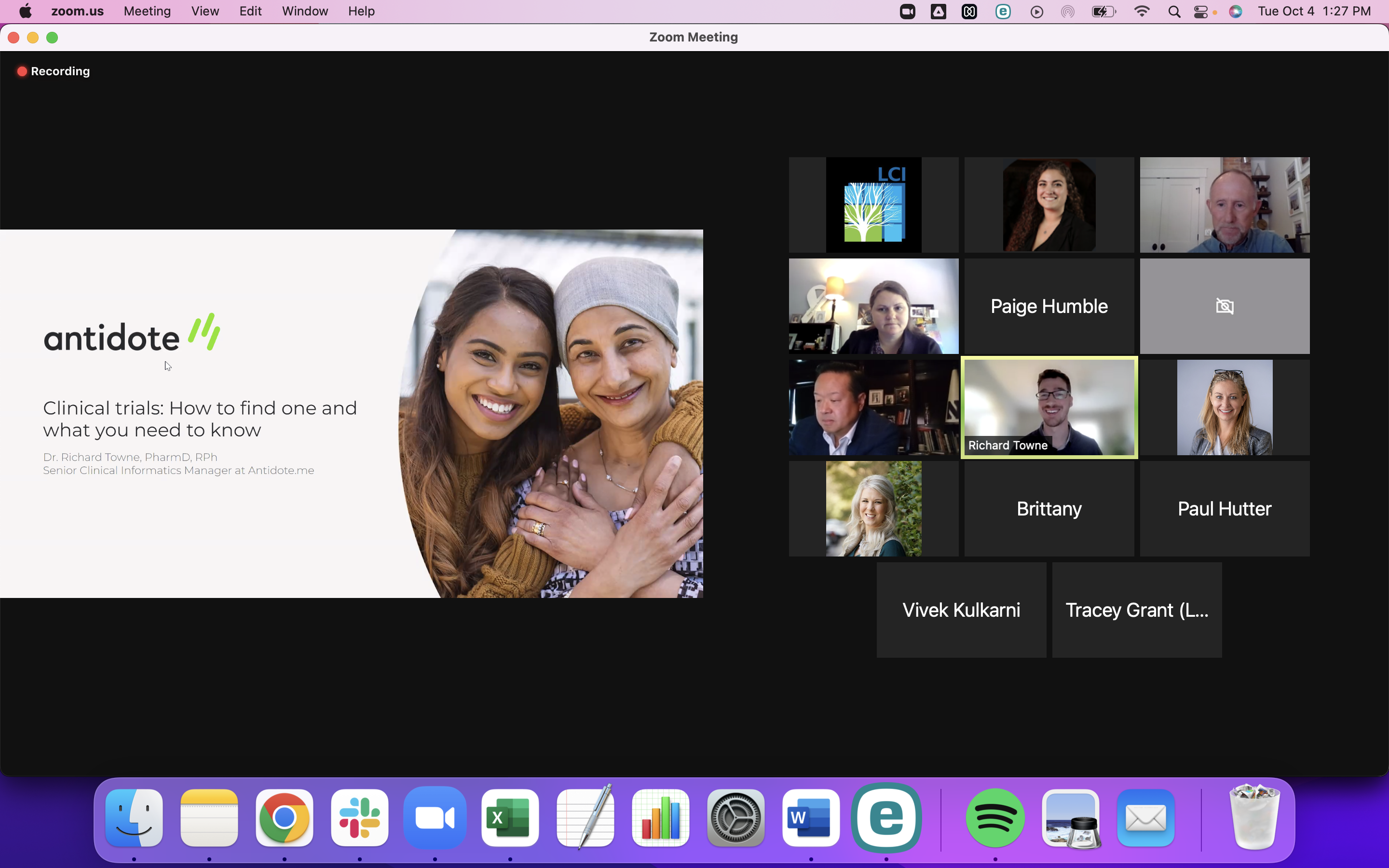Screen dimensions: 1389x868
Task: Click the shared Antidote presentation slide
Action: [351, 413]
